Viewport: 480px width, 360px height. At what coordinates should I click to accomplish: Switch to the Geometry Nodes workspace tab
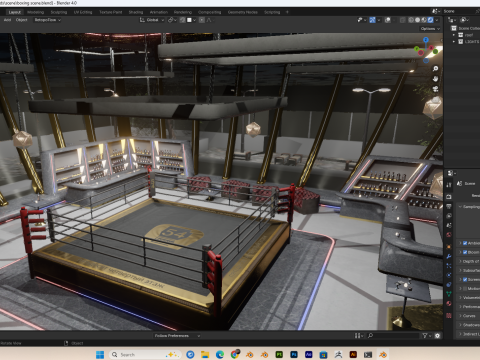coord(243,12)
